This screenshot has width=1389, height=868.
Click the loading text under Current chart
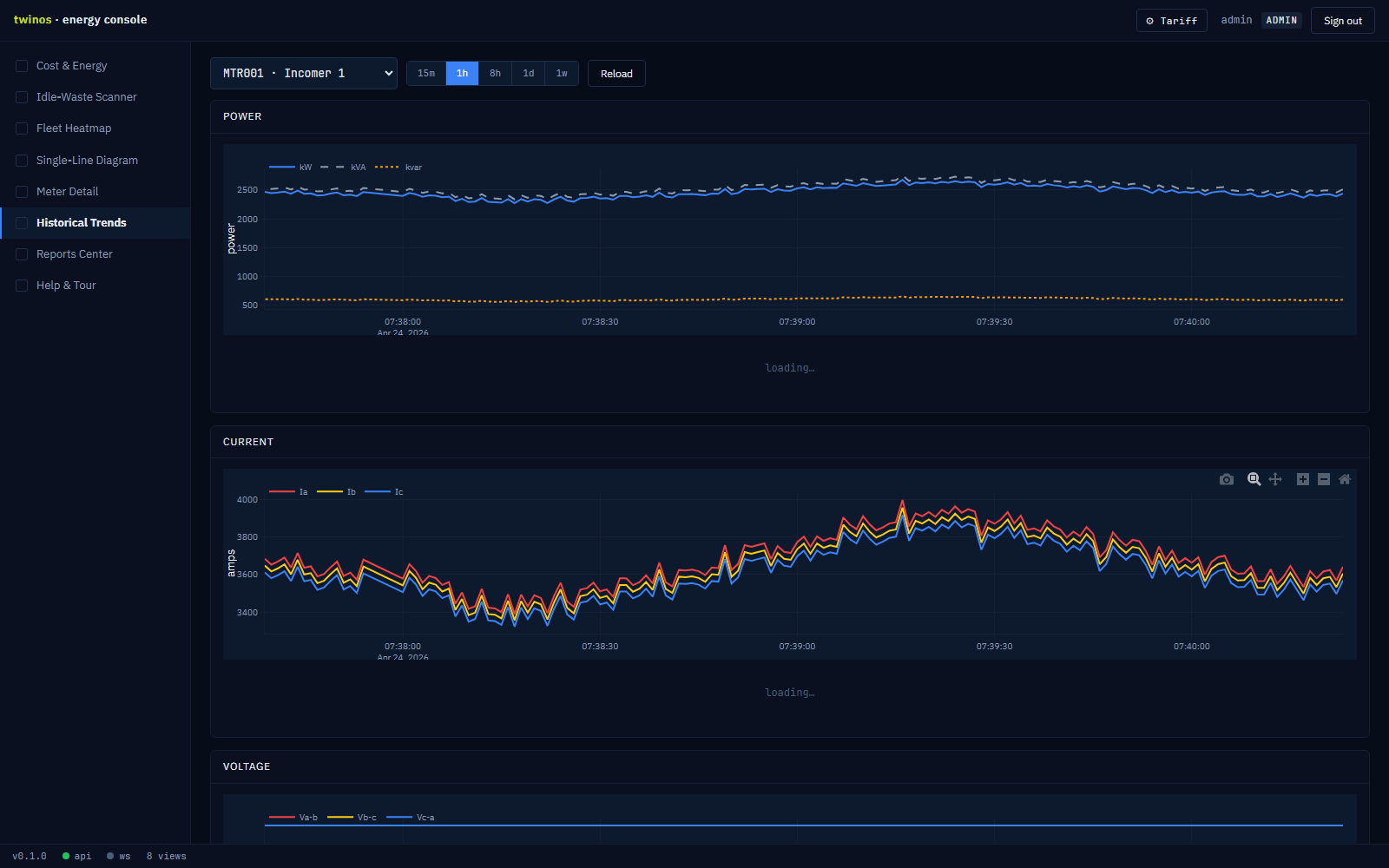point(790,693)
